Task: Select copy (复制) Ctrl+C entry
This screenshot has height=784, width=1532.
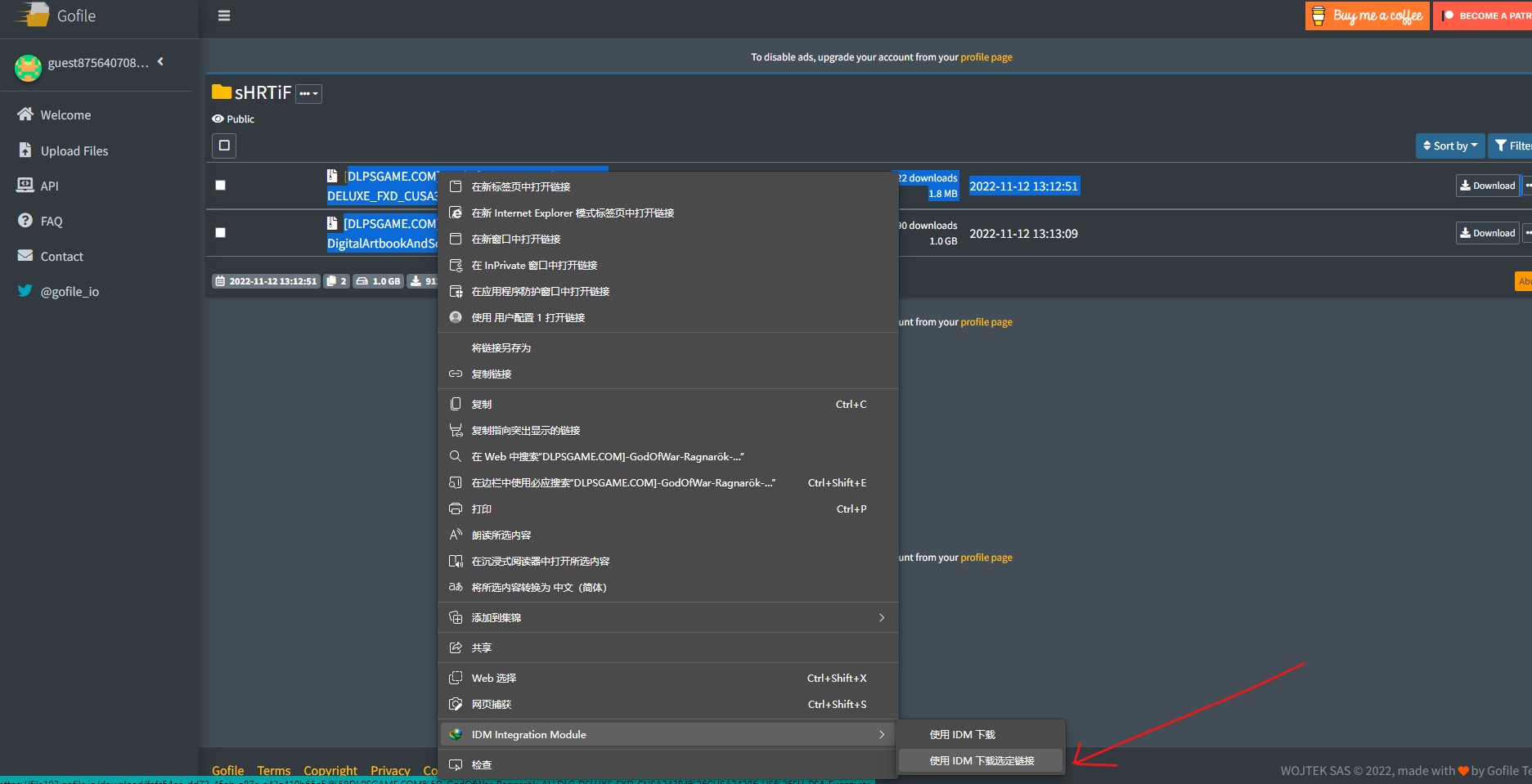Action: [668, 405]
